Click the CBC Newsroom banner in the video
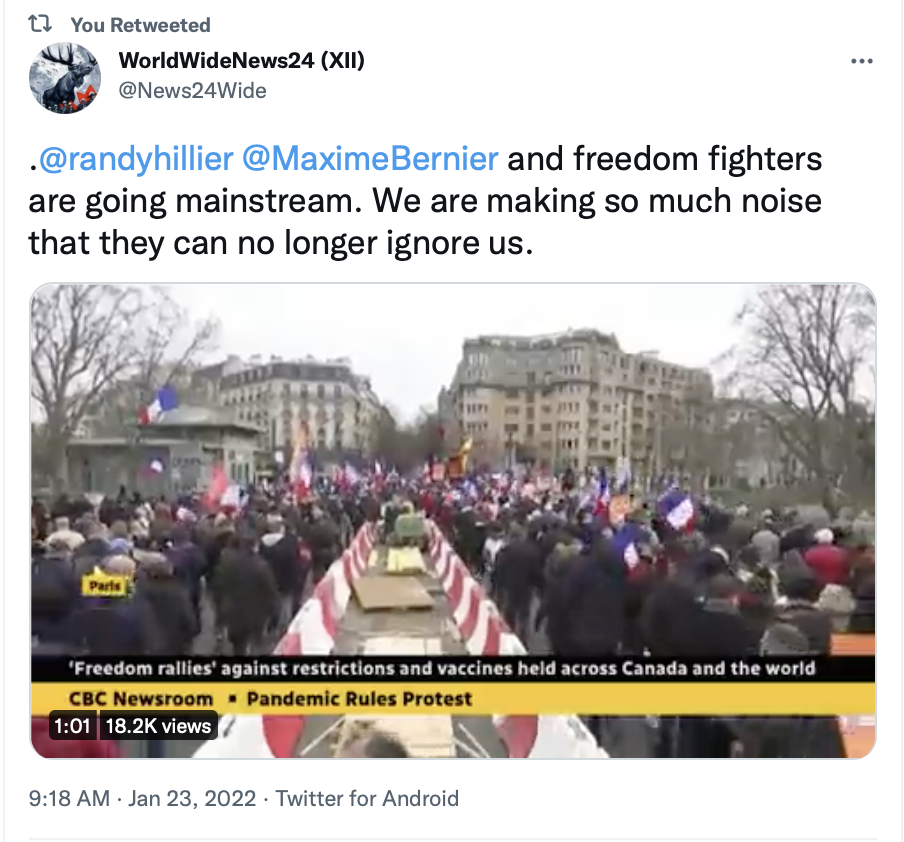The width and height of the screenshot is (904, 842). pyautogui.click(x=141, y=699)
